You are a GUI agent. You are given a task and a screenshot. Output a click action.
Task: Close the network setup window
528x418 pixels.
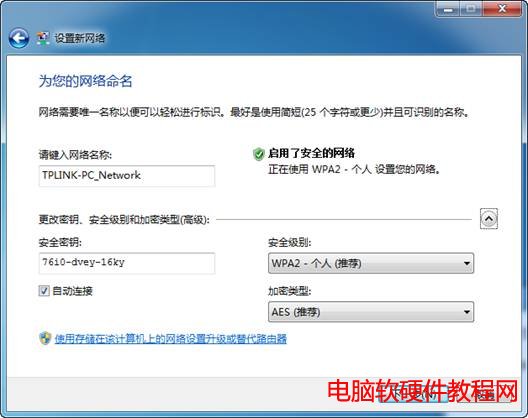click(x=502, y=8)
